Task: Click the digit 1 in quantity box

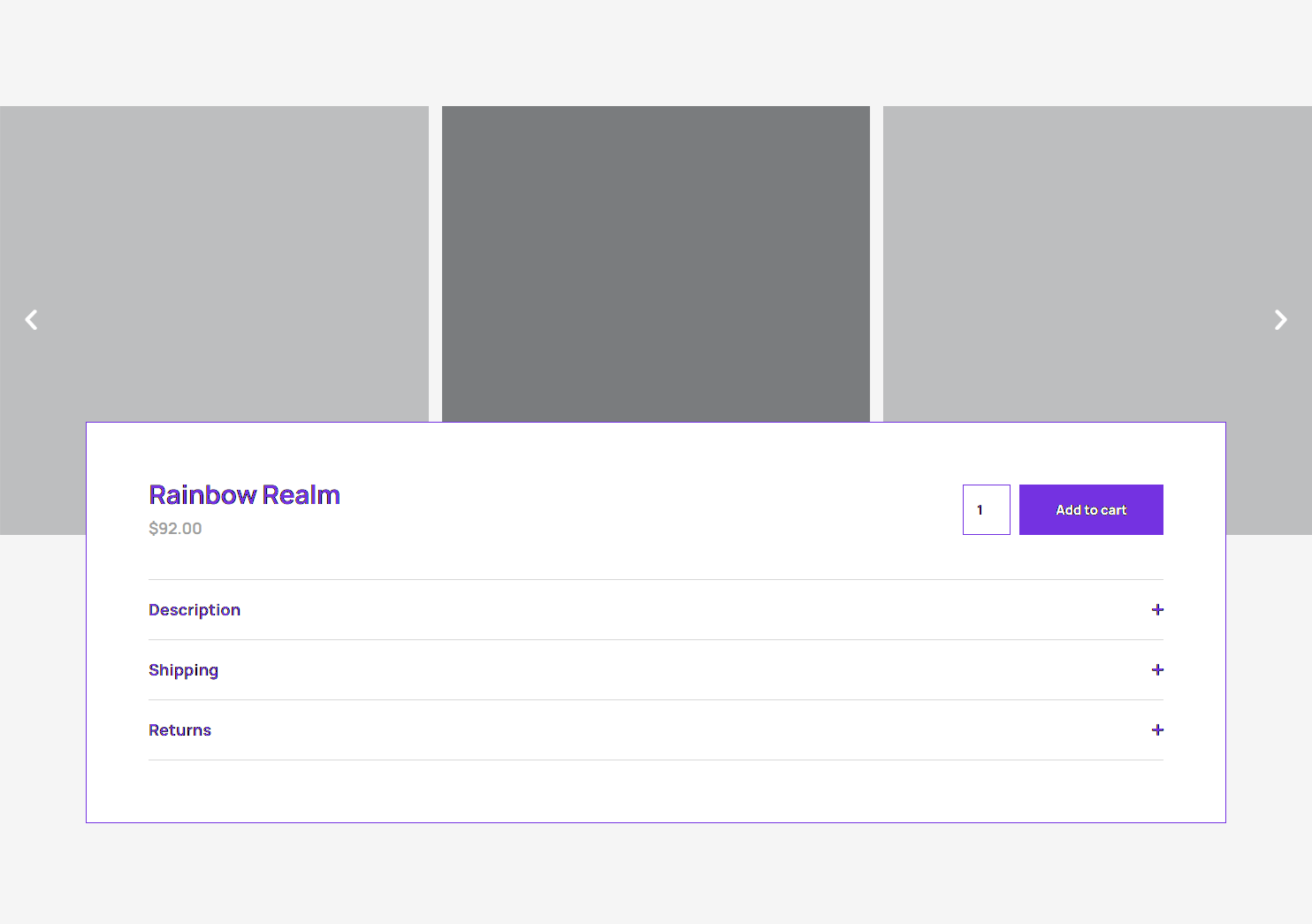Action: tap(980, 510)
